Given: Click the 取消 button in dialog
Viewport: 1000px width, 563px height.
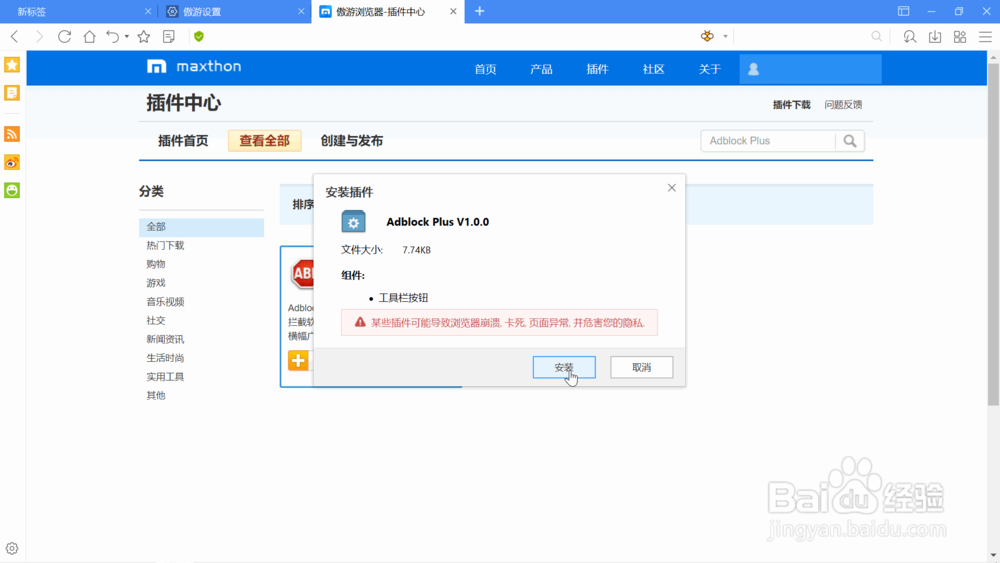Looking at the screenshot, I should point(642,367).
